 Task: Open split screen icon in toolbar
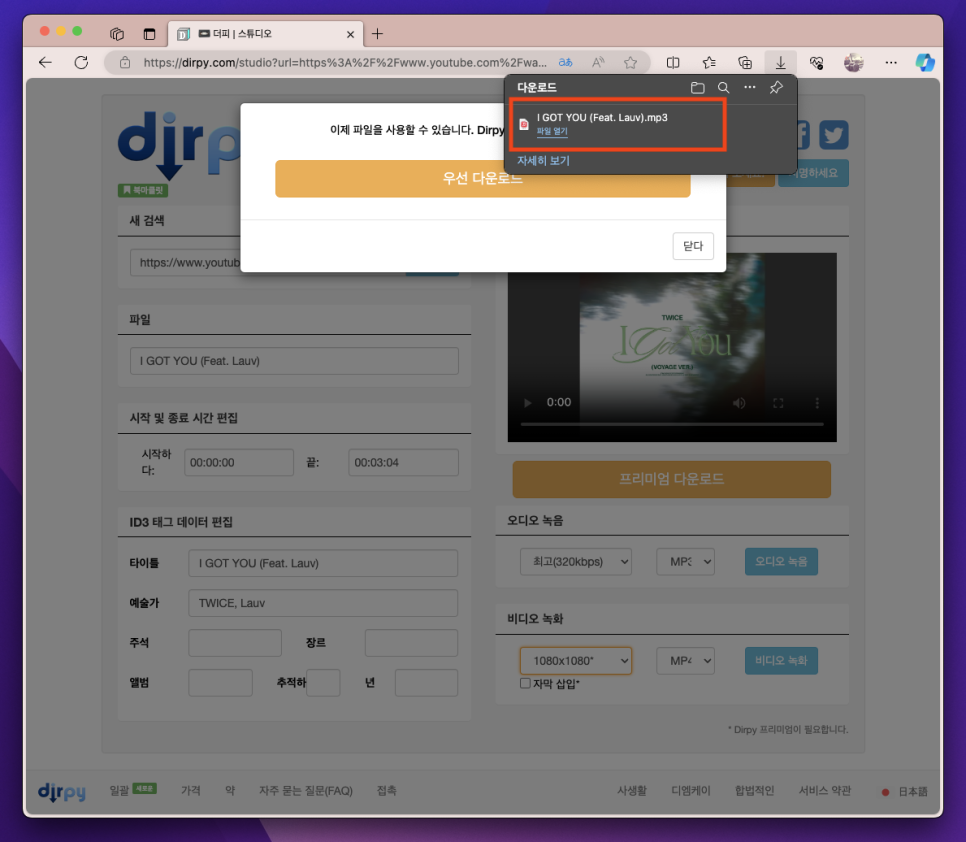pos(673,62)
